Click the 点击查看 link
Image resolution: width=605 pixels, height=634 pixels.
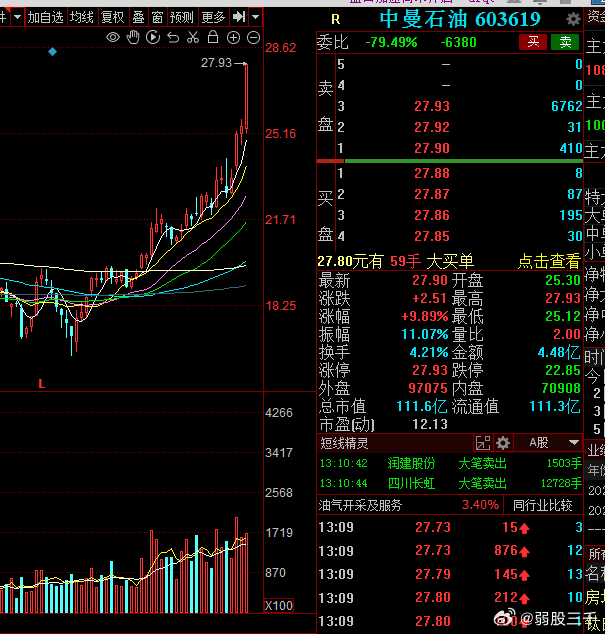pos(549,262)
